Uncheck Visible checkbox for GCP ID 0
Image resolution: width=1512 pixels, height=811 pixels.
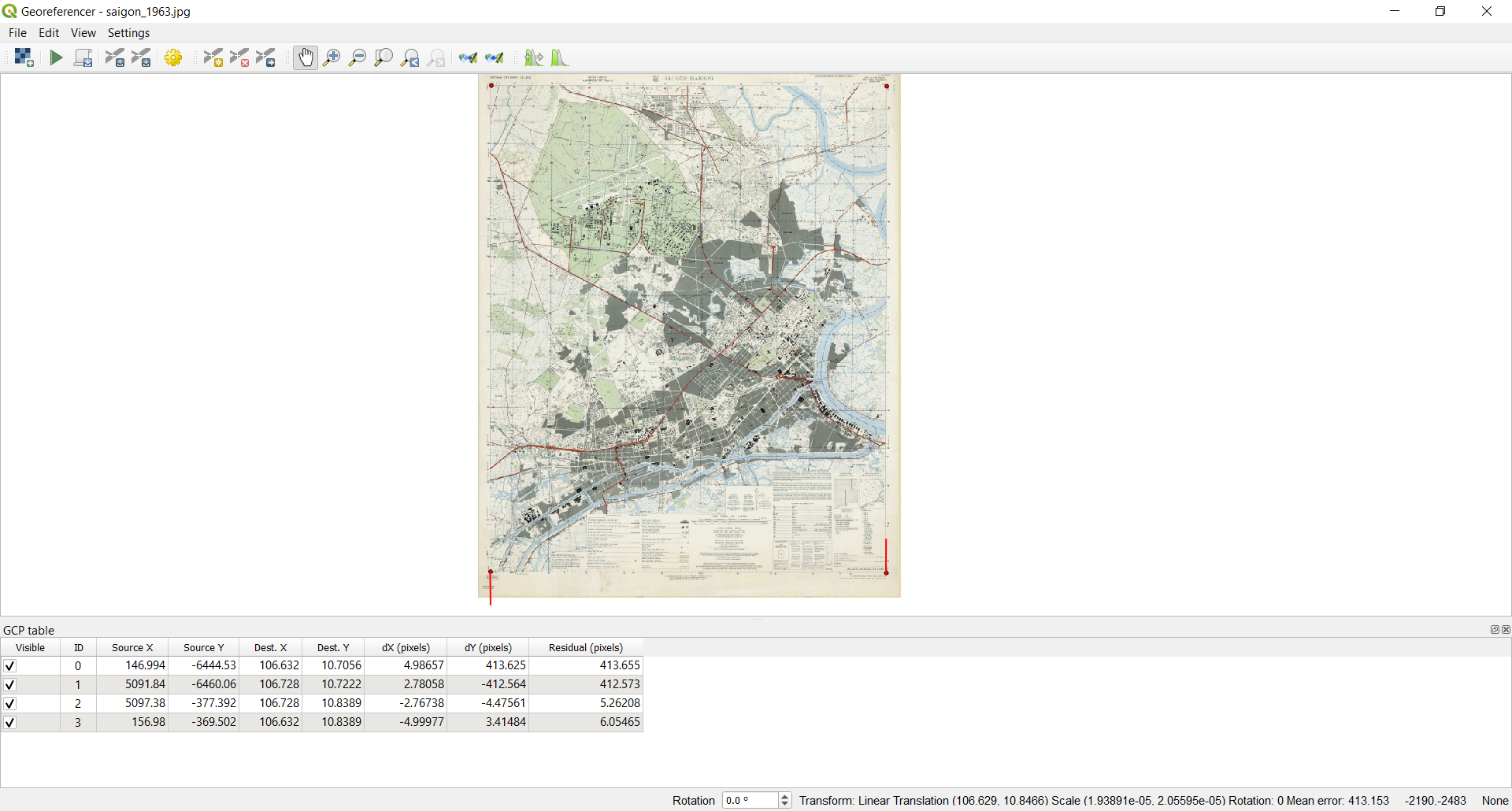click(x=10, y=665)
